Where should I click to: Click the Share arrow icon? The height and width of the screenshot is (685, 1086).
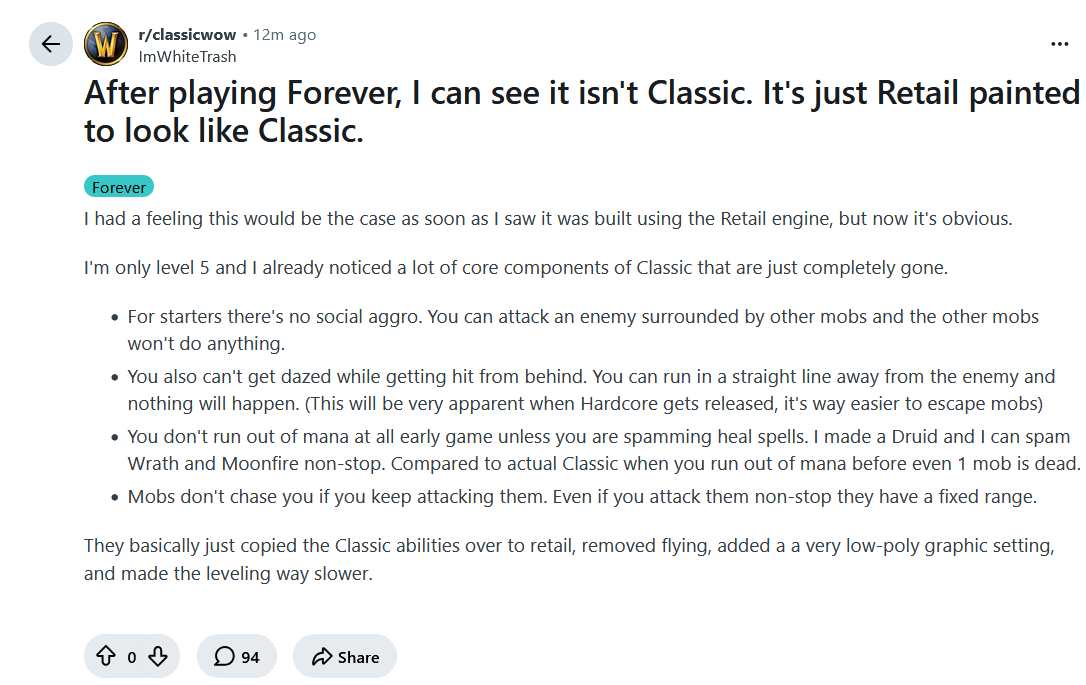pos(321,657)
